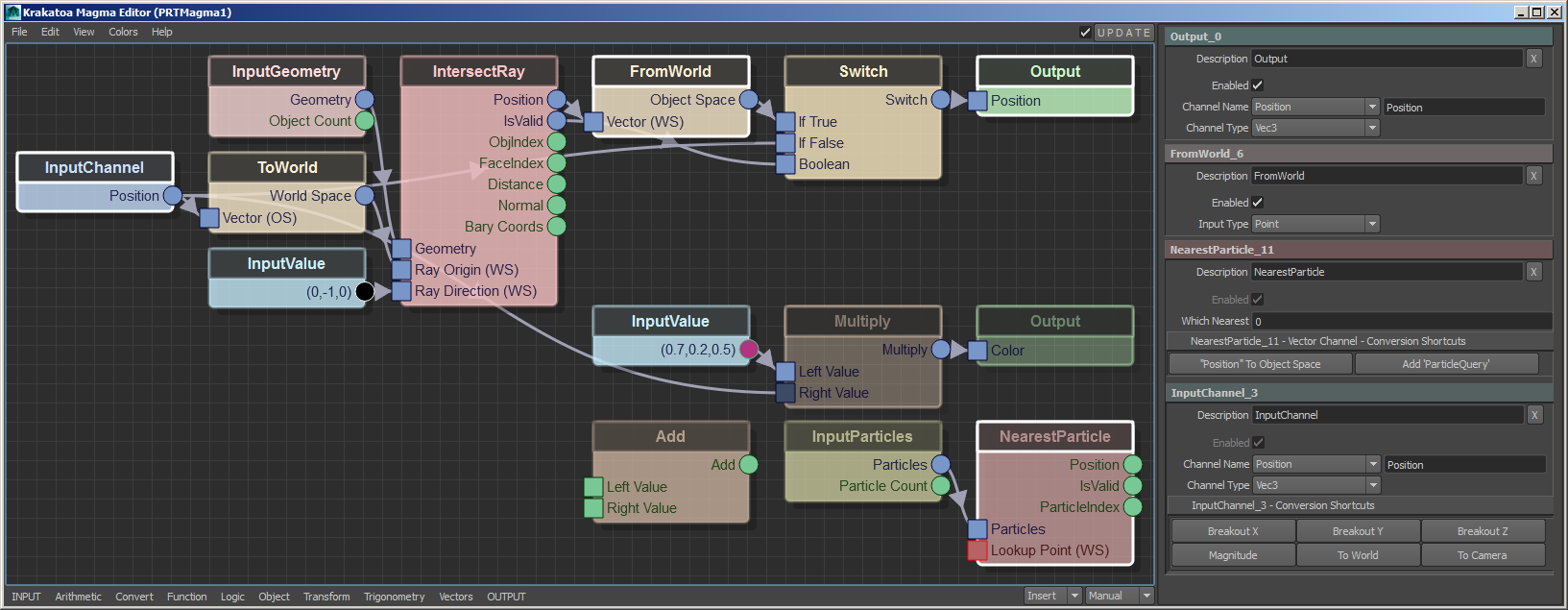Viewport: 1568px width, 610px height.
Task: Click the Switch If True input socket
Action: tap(785, 122)
